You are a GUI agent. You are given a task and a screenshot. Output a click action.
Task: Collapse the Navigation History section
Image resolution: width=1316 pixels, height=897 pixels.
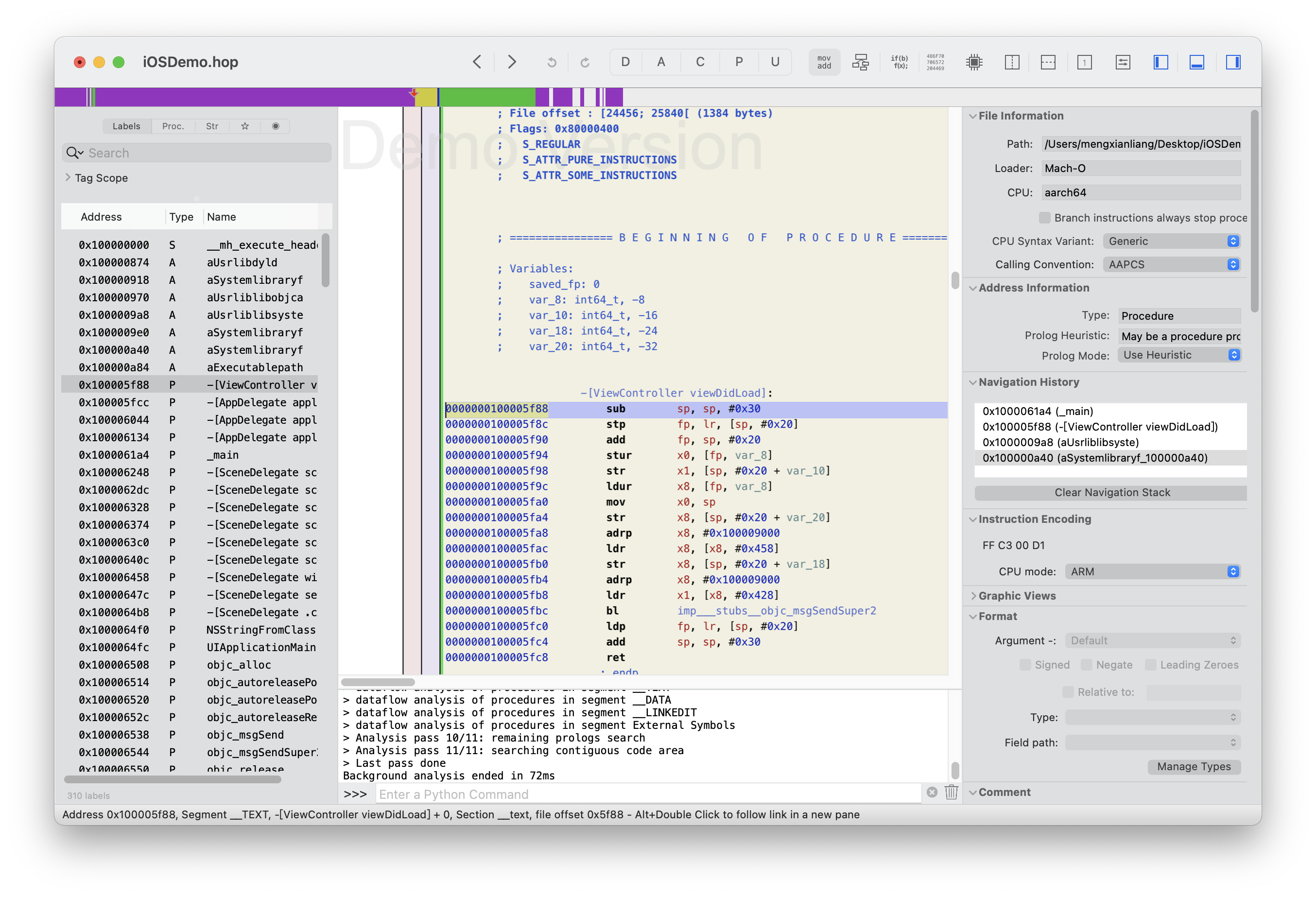[972, 382]
